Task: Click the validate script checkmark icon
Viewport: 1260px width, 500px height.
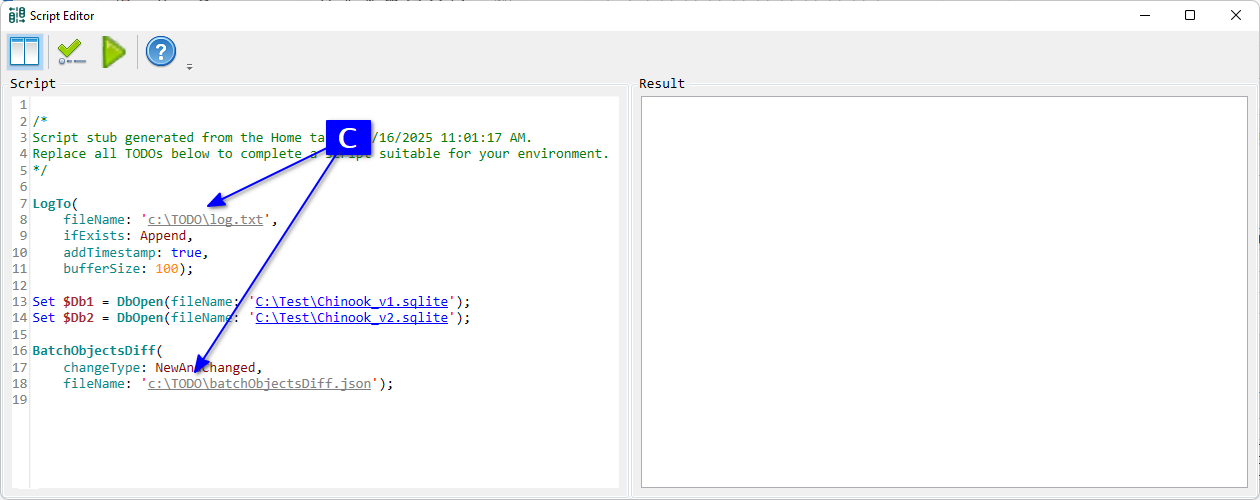Action: coord(70,52)
